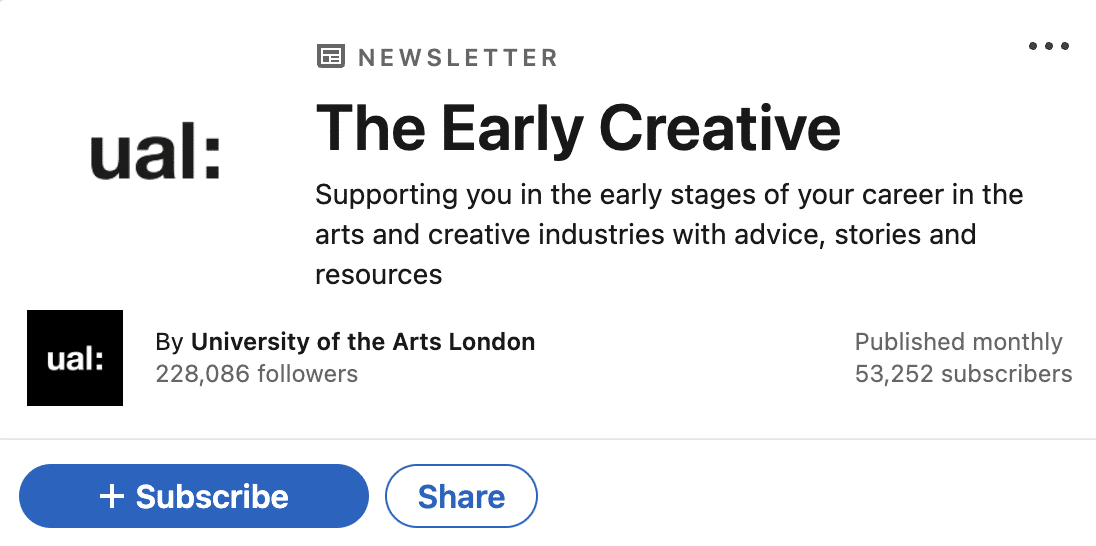Click the newsletter icon beside NEWSLETTER label
Viewport: 1096px width, 546px height.
(331, 57)
